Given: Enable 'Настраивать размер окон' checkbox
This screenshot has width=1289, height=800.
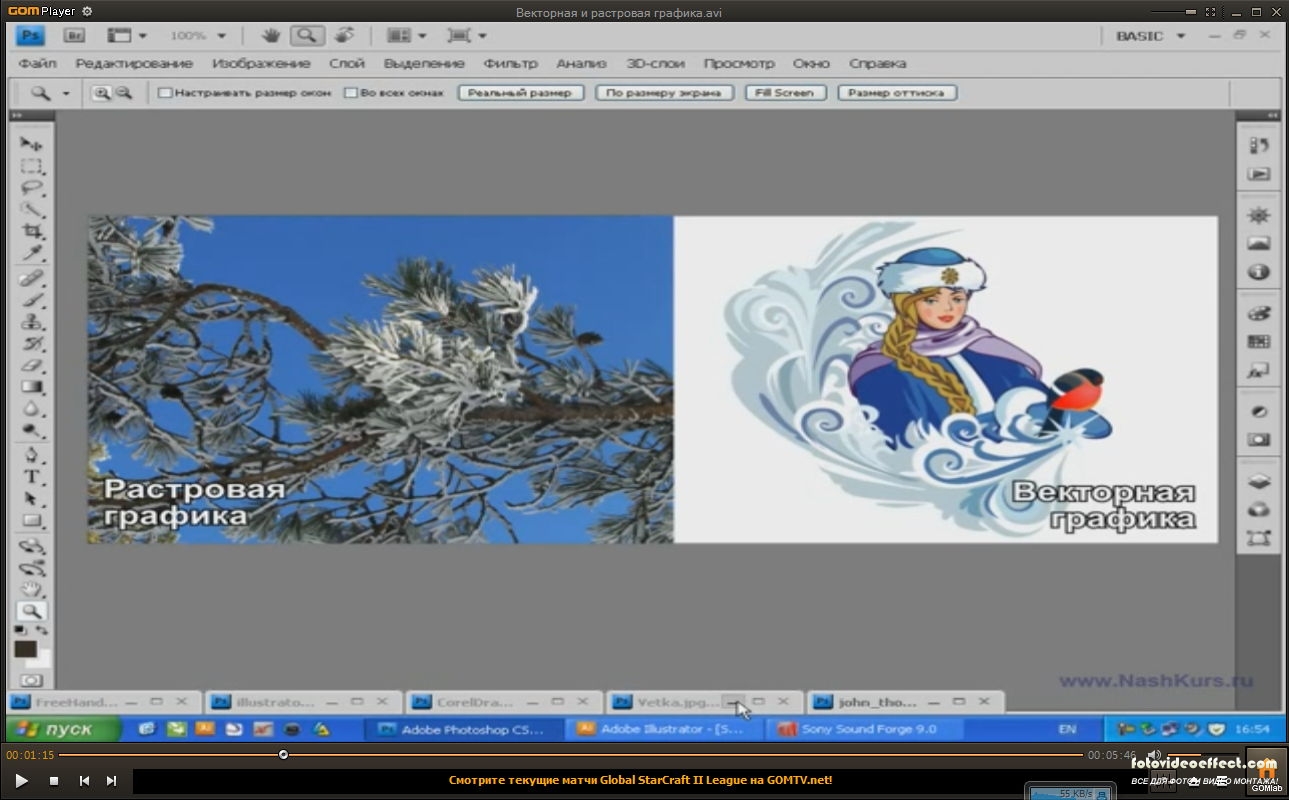Looking at the screenshot, I should 165,93.
